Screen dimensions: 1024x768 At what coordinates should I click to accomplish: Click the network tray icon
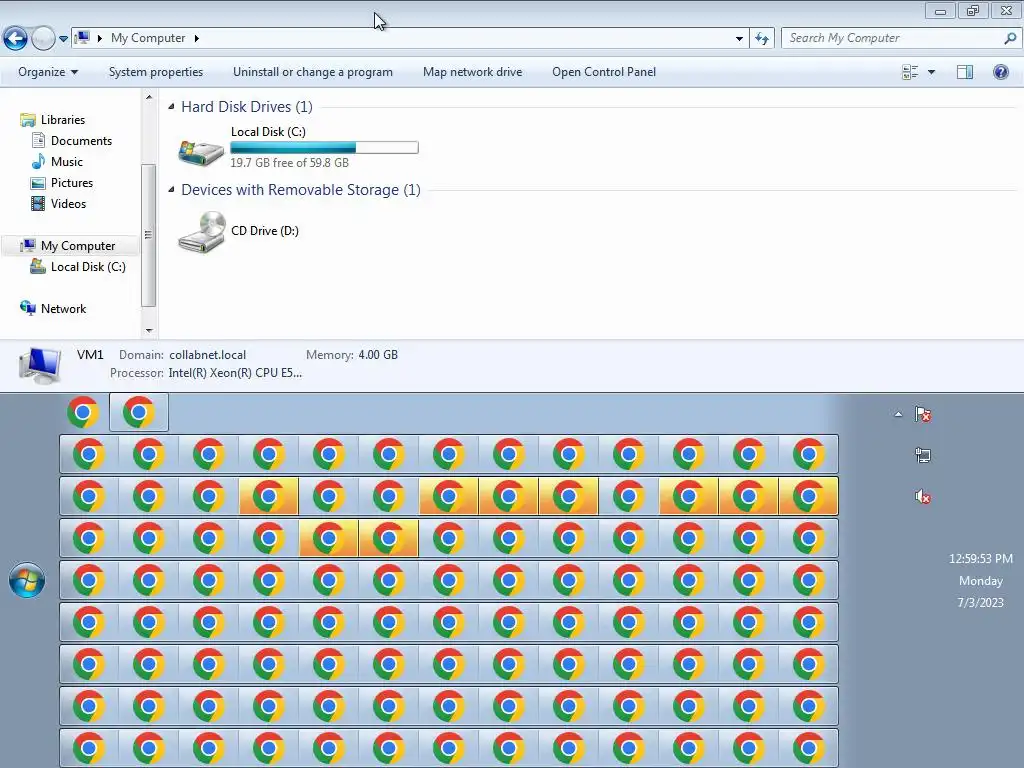click(x=923, y=455)
